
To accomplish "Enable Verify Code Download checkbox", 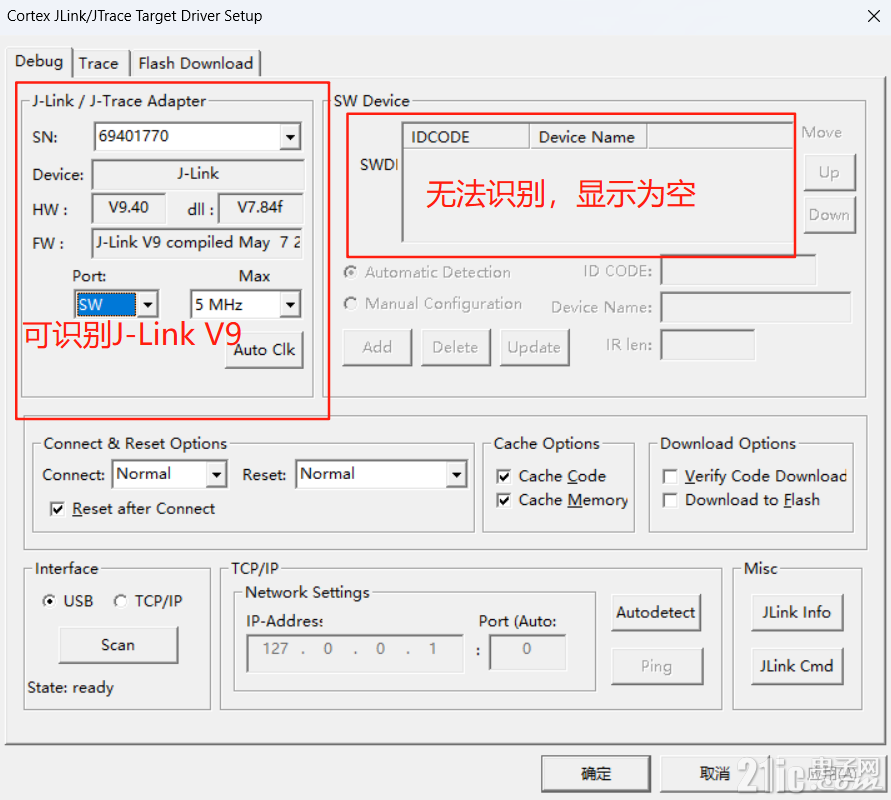I will click(x=670, y=476).
